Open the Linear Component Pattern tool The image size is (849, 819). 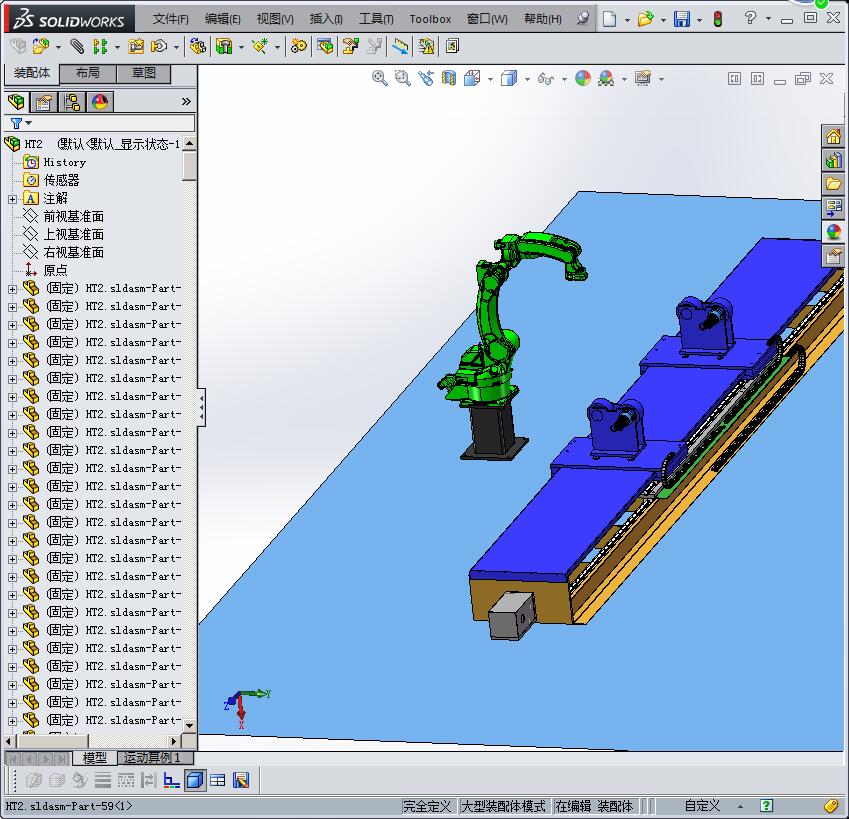click(100, 47)
